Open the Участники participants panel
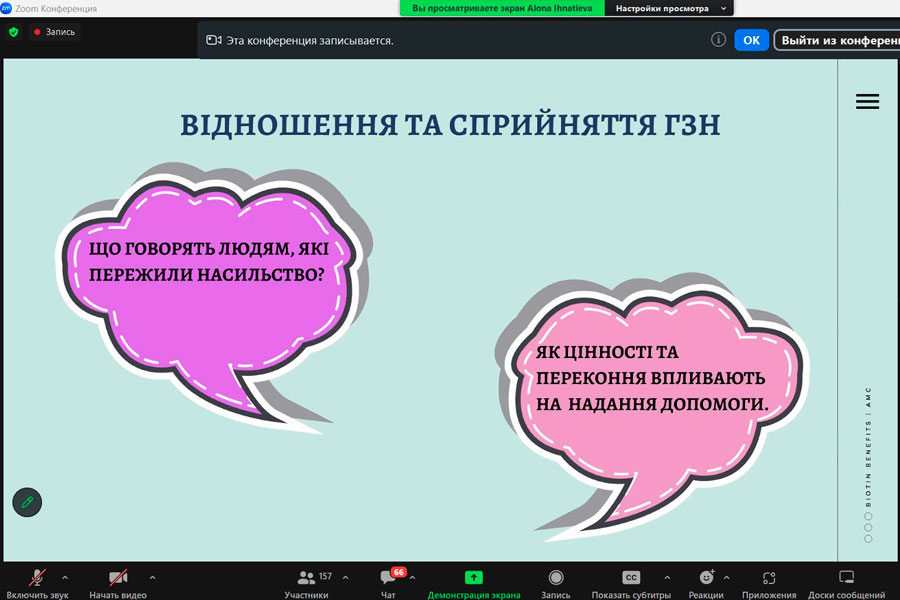The height and width of the screenshot is (600, 900). 307,584
